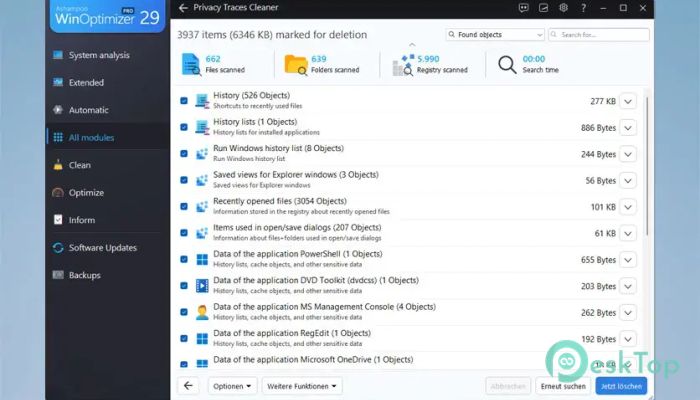Screen dimensions: 700x400
Task: Uncheck History lists (1 Objects) checkbox
Action: point(183,127)
